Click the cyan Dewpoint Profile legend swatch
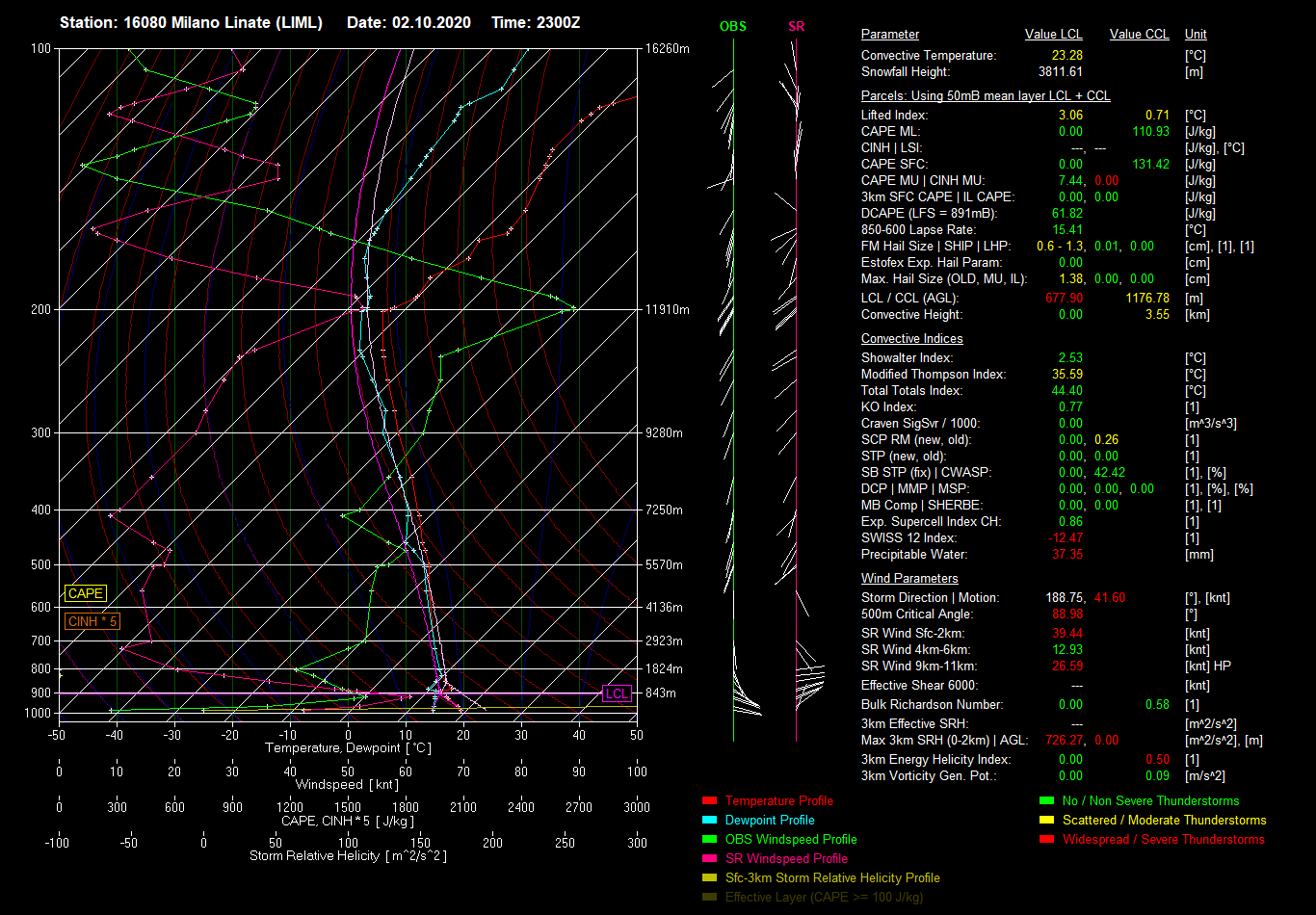 709,821
